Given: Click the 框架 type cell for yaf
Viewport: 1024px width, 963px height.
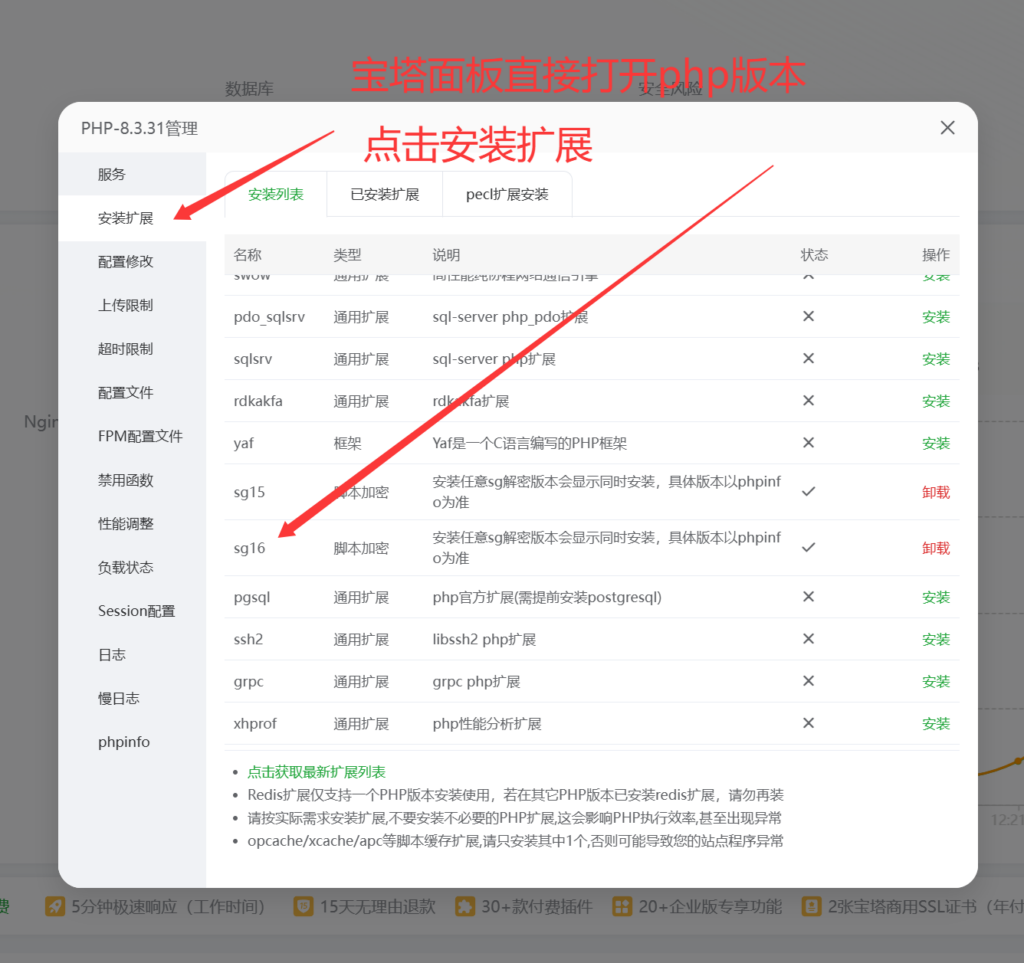Looking at the screenshot, I should pyautogui.click(x=347, y=443).
